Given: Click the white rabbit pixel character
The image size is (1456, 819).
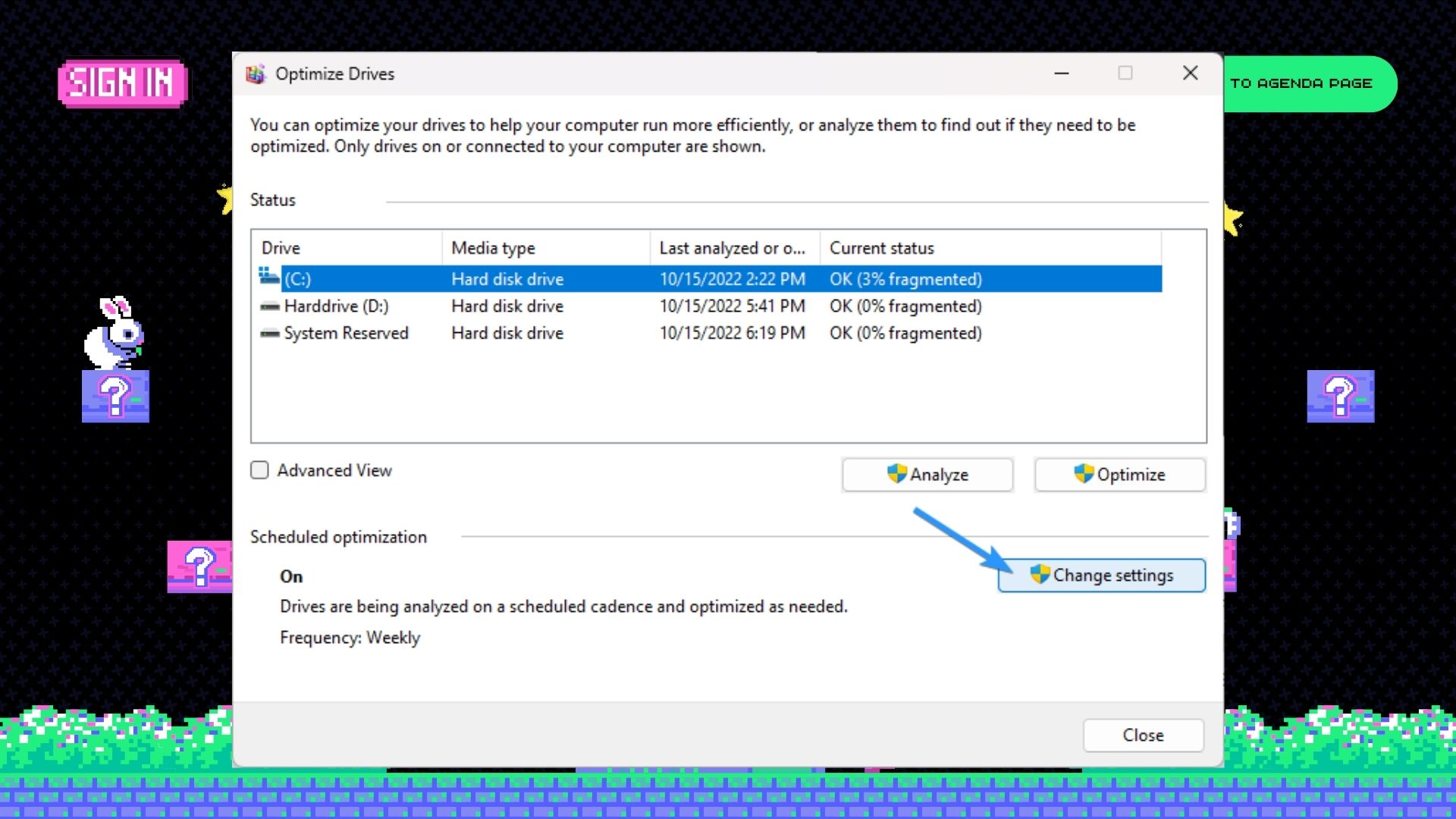Looking at the screenshot, I should (x=114, y=332).
